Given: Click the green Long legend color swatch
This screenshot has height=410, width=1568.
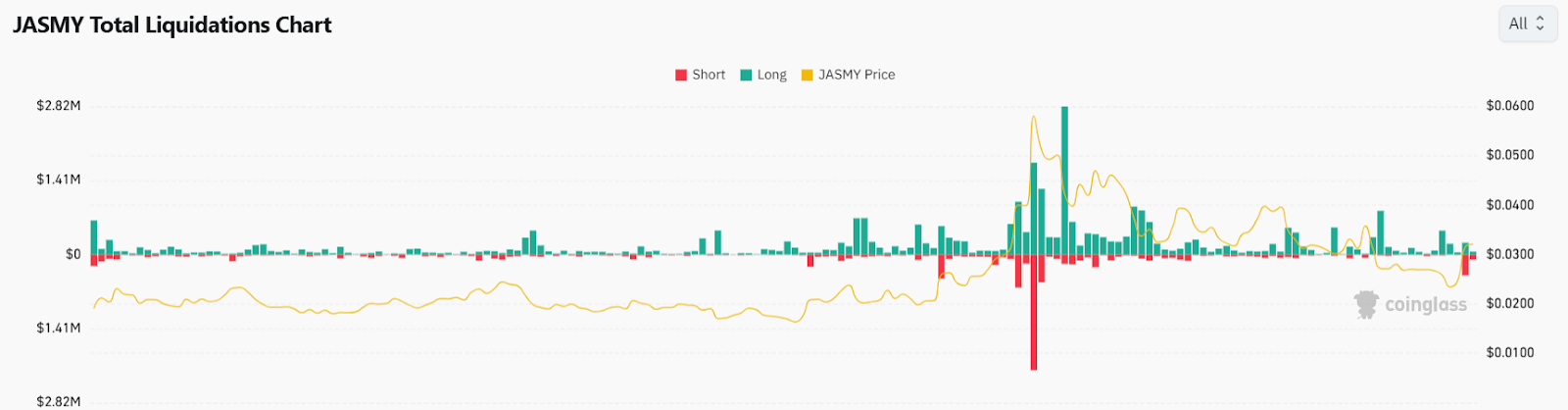Looking at the screenshot, I should tap(746, 76).
